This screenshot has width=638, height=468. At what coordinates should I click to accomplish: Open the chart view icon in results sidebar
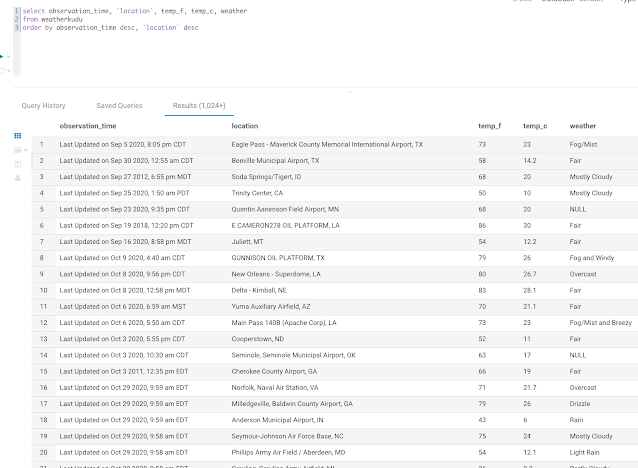pyautogui.click(x=15, y=149)
